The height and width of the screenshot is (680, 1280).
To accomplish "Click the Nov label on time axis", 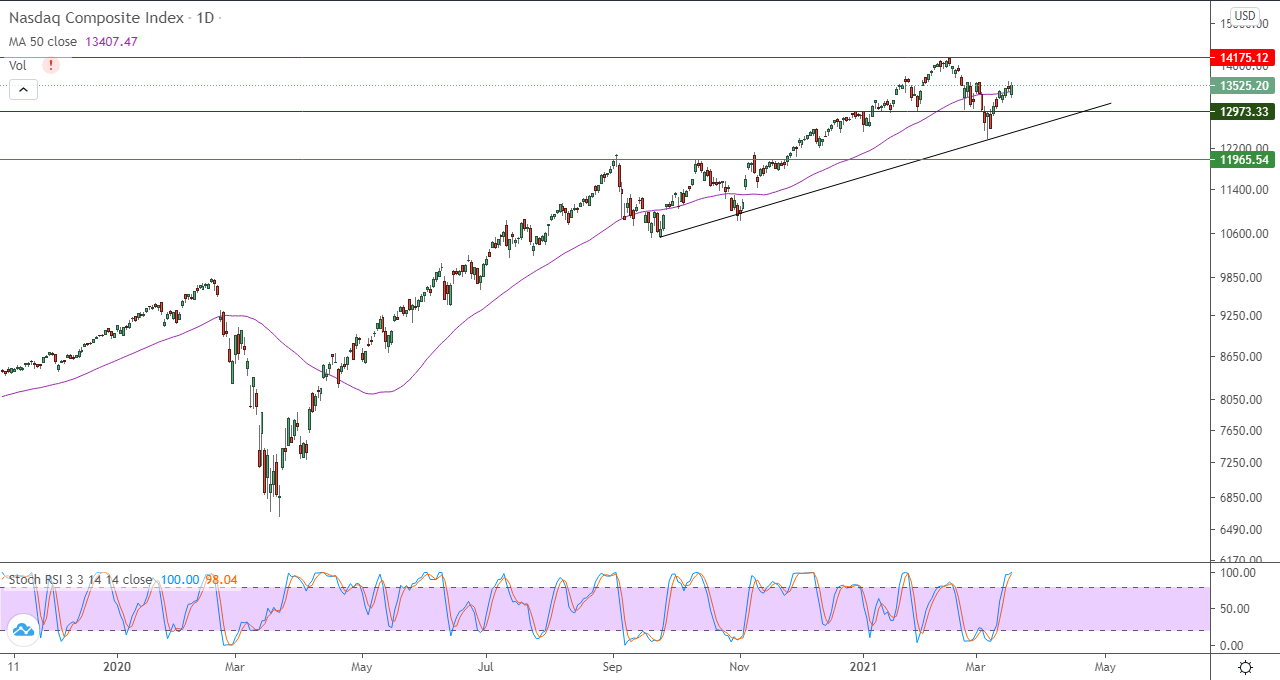I will pos(739,666).
